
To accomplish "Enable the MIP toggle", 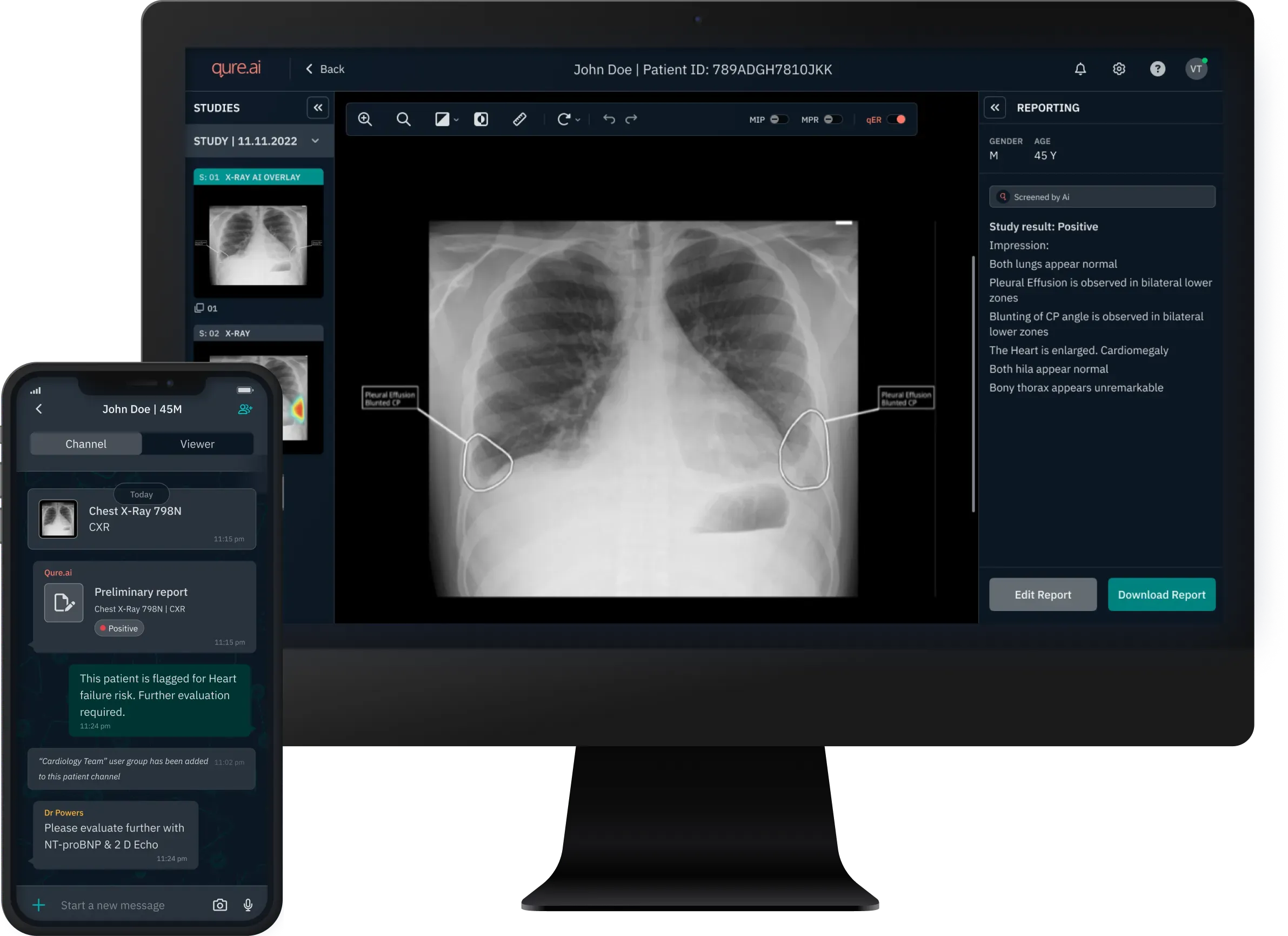I will coord(779,120).
